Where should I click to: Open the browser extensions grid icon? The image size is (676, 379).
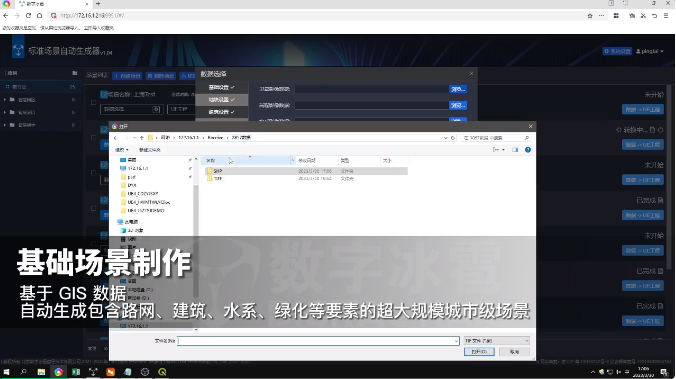616,16
